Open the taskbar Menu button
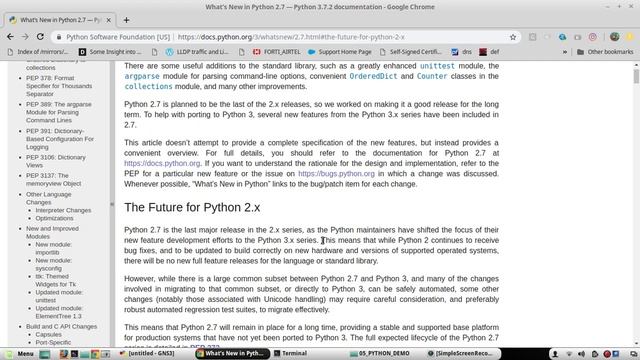 pyautogui.click(x=19, y=353)
